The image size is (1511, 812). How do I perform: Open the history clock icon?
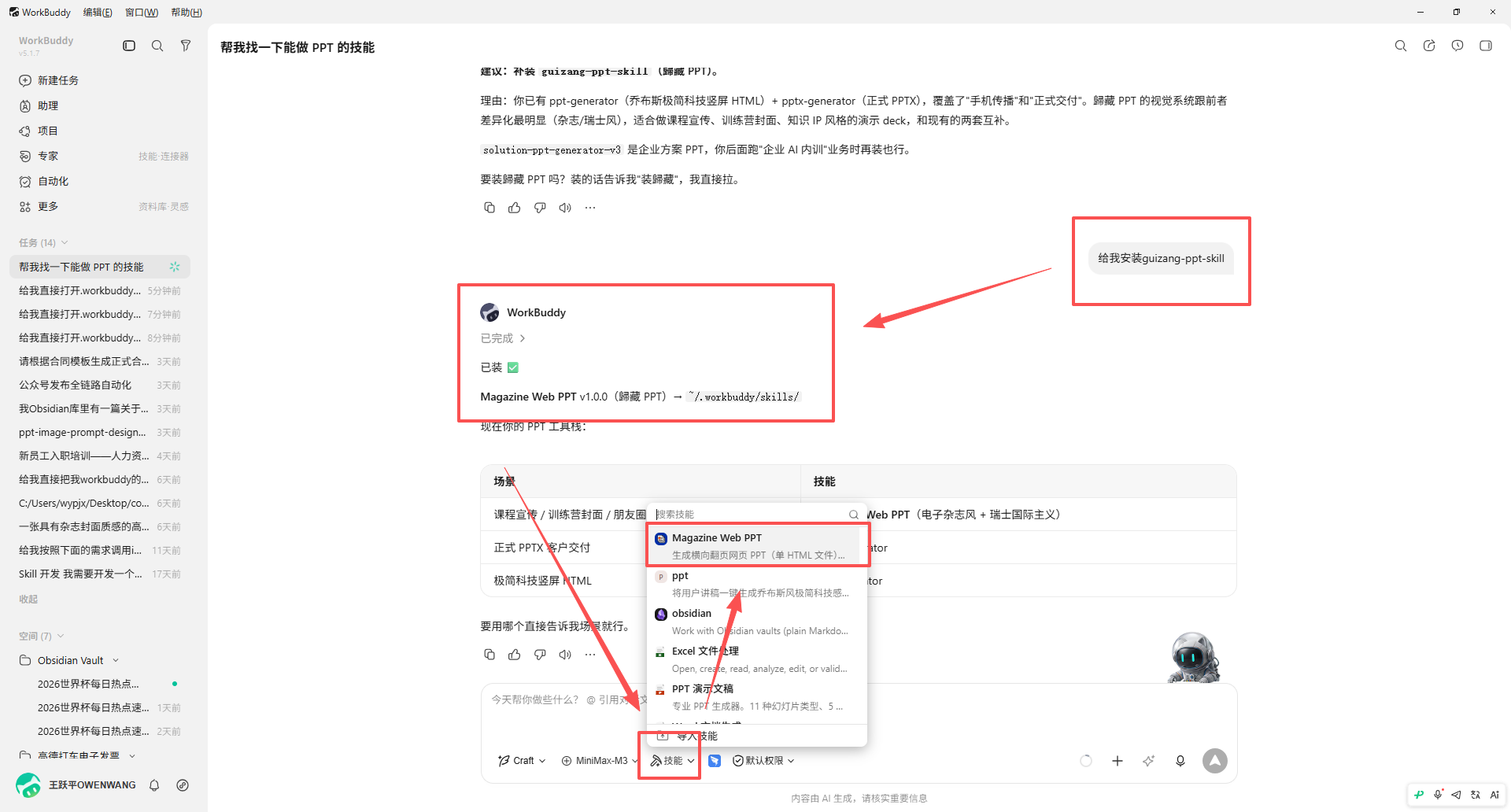click(x=1457, y=46)
